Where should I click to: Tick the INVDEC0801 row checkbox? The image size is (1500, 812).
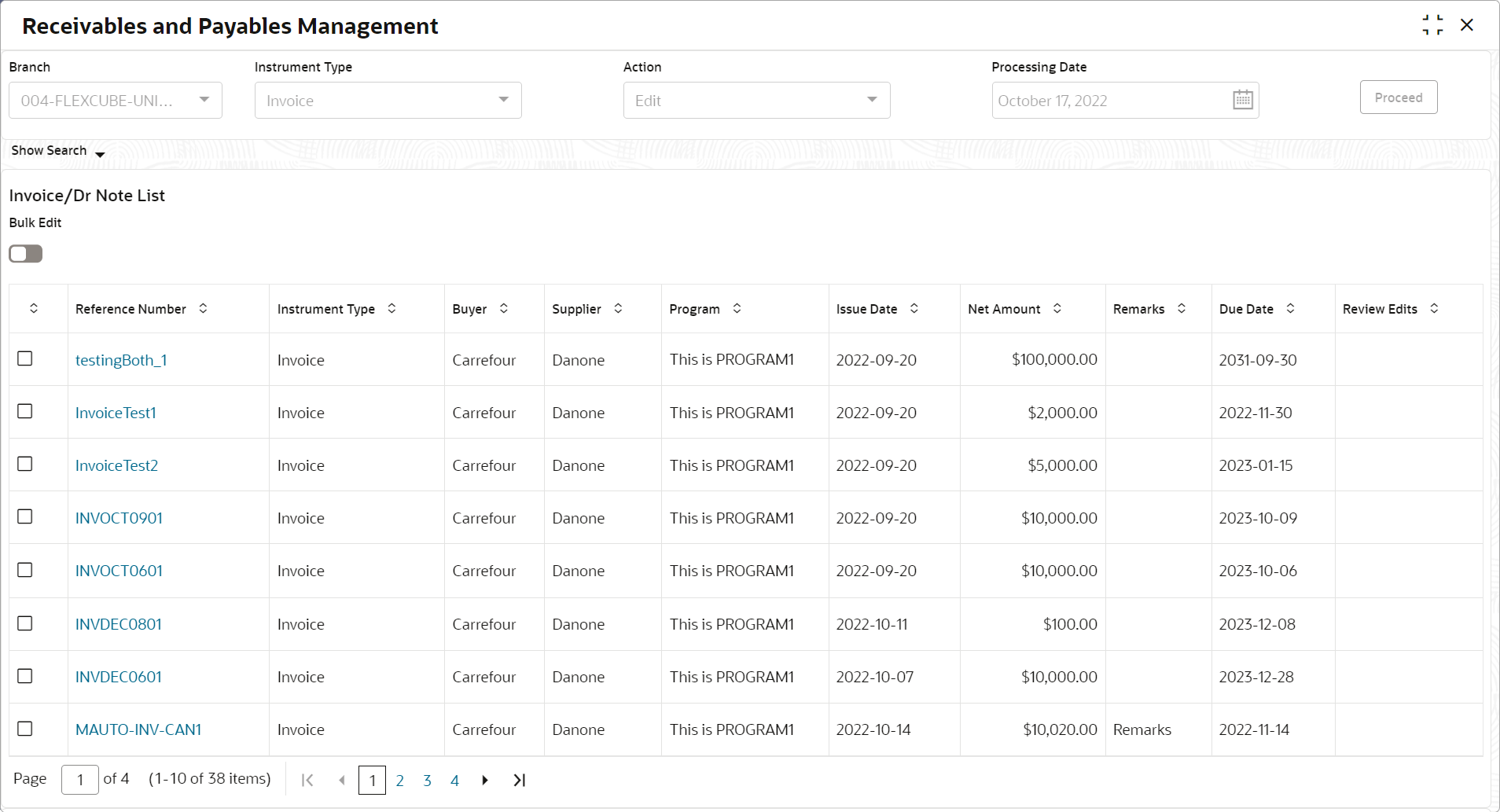pos(25,623)
